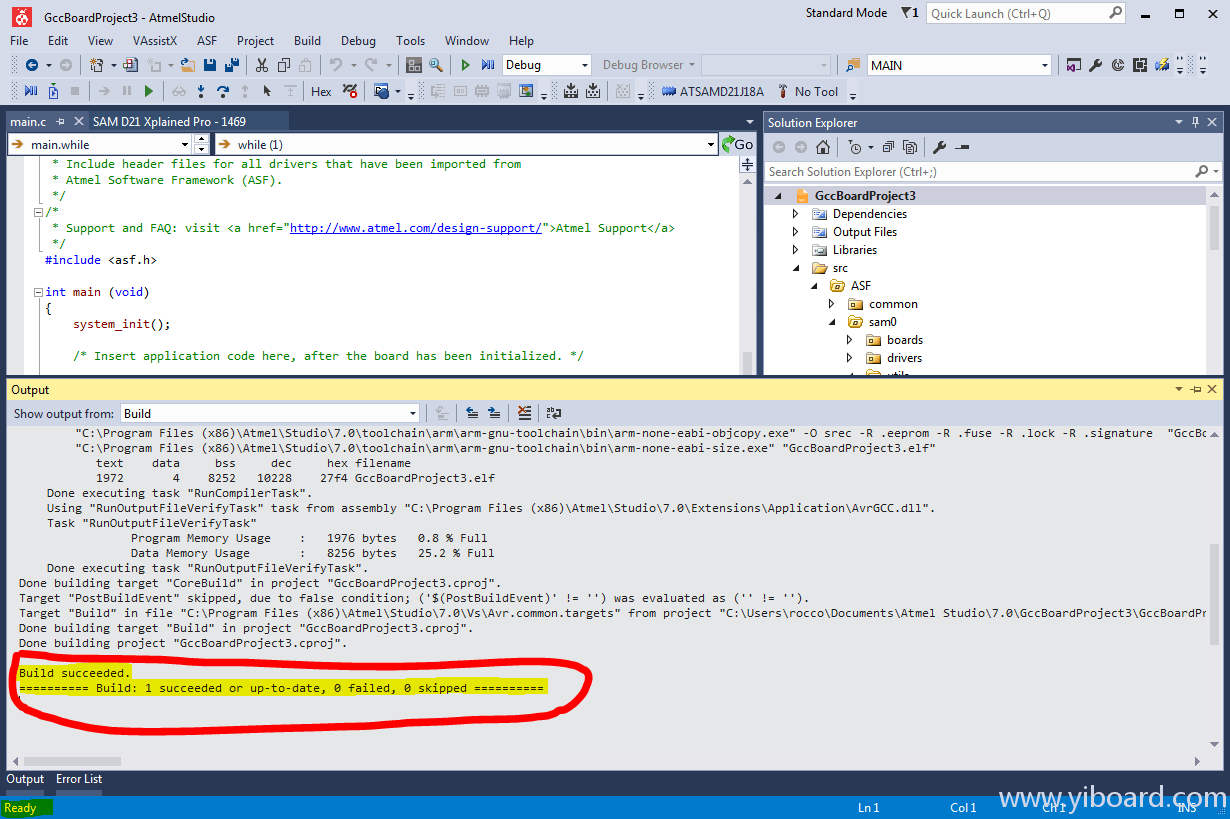
Task: Toggle word wrap in Output panel
Action: click(553, 413)
